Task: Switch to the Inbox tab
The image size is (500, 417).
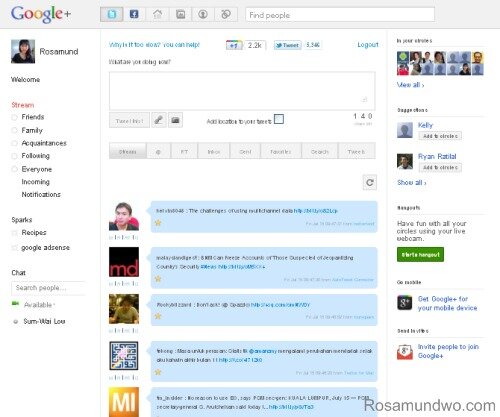Action: click(x=214, y=152)
